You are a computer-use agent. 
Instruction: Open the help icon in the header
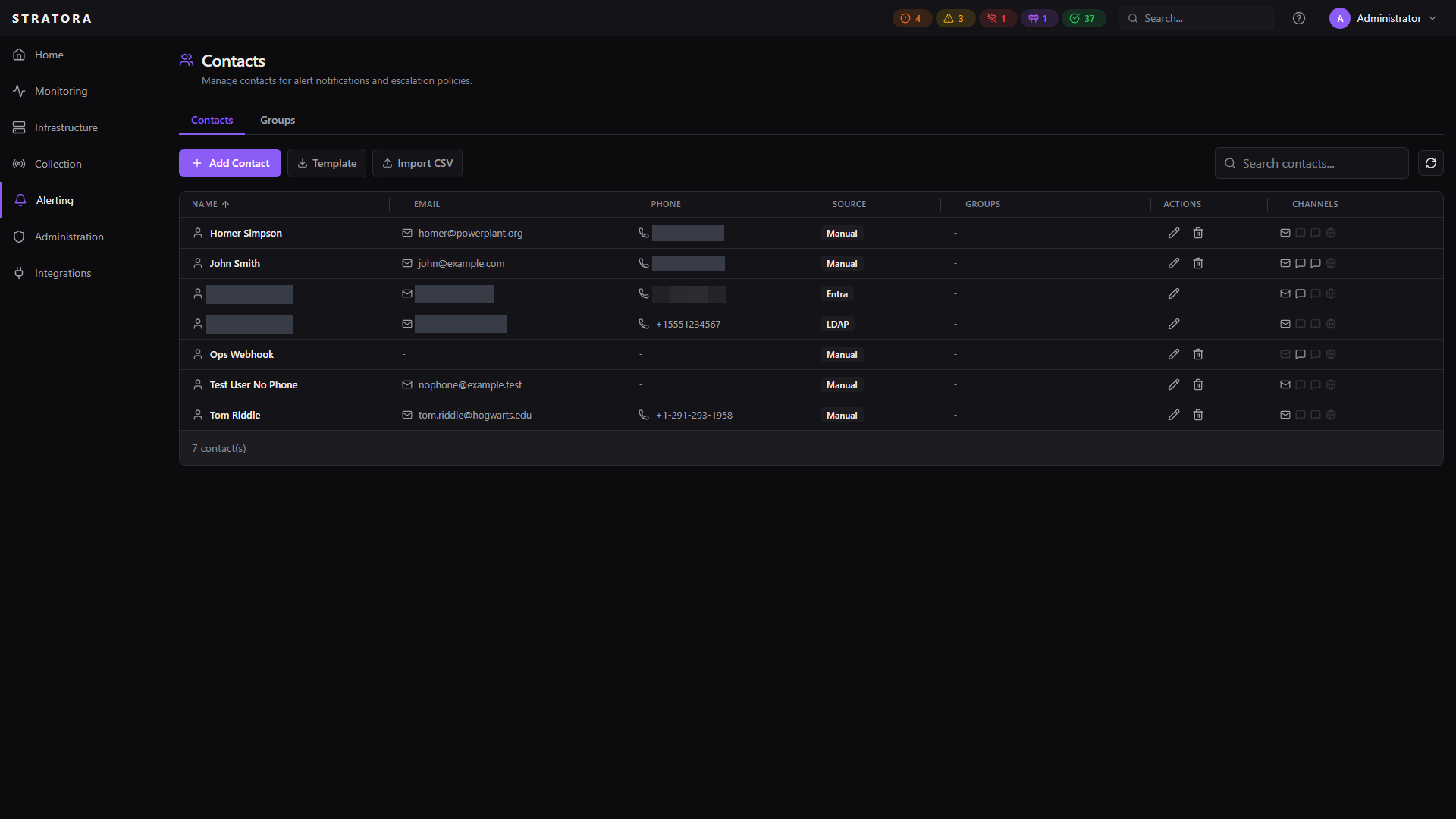pyautogui.click(x=1299, y=18)
